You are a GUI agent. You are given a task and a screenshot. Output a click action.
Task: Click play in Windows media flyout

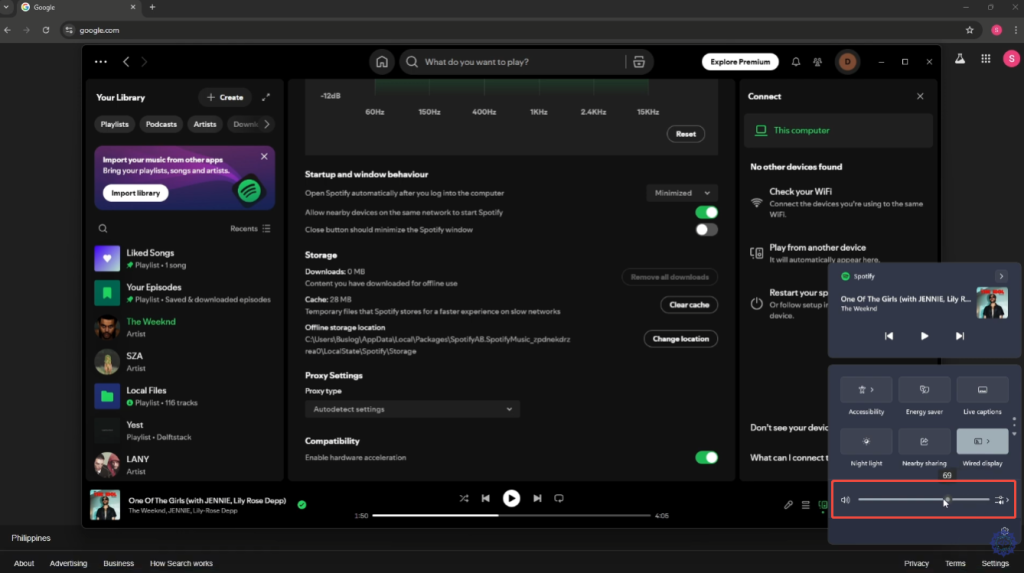[x=924, y=336]
